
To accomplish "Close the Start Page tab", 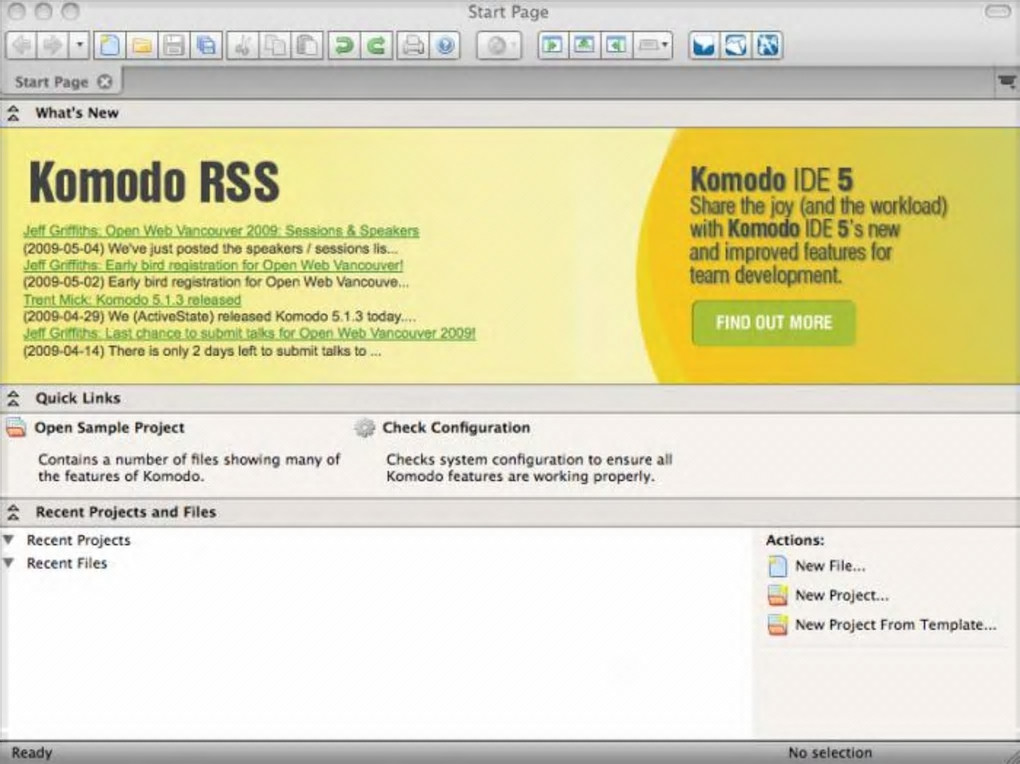I will pyautogui.click(x=105, y=82).
